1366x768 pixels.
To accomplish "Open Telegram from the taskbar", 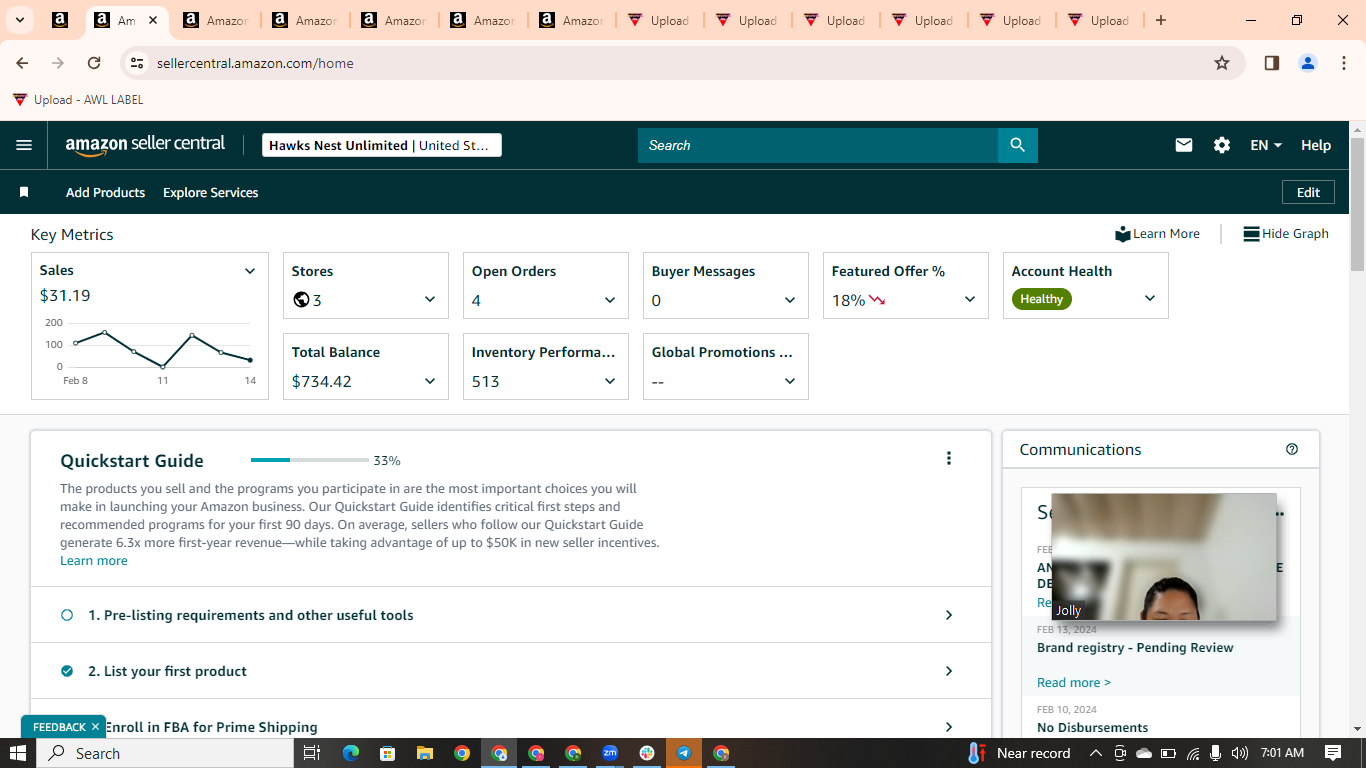I will pos(684,753).
